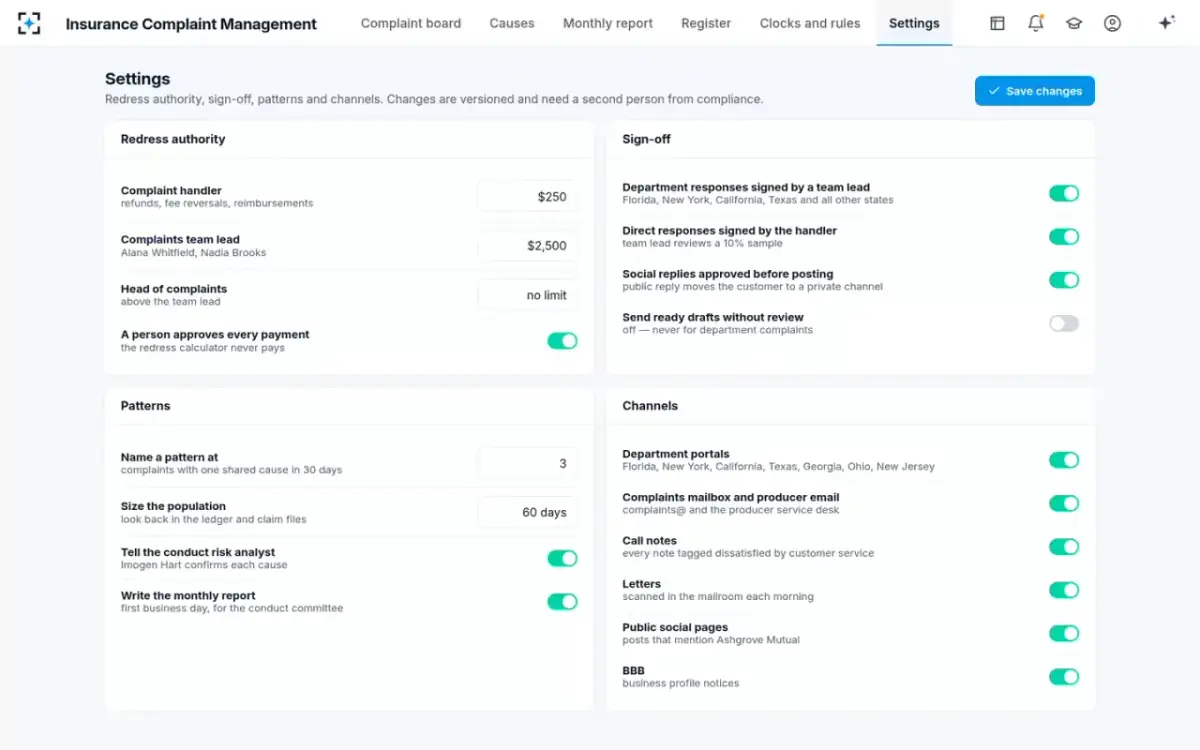This screenshot has height=750, width=1200.
Task: Toggle the Call notes channel
Action: 1064,547
